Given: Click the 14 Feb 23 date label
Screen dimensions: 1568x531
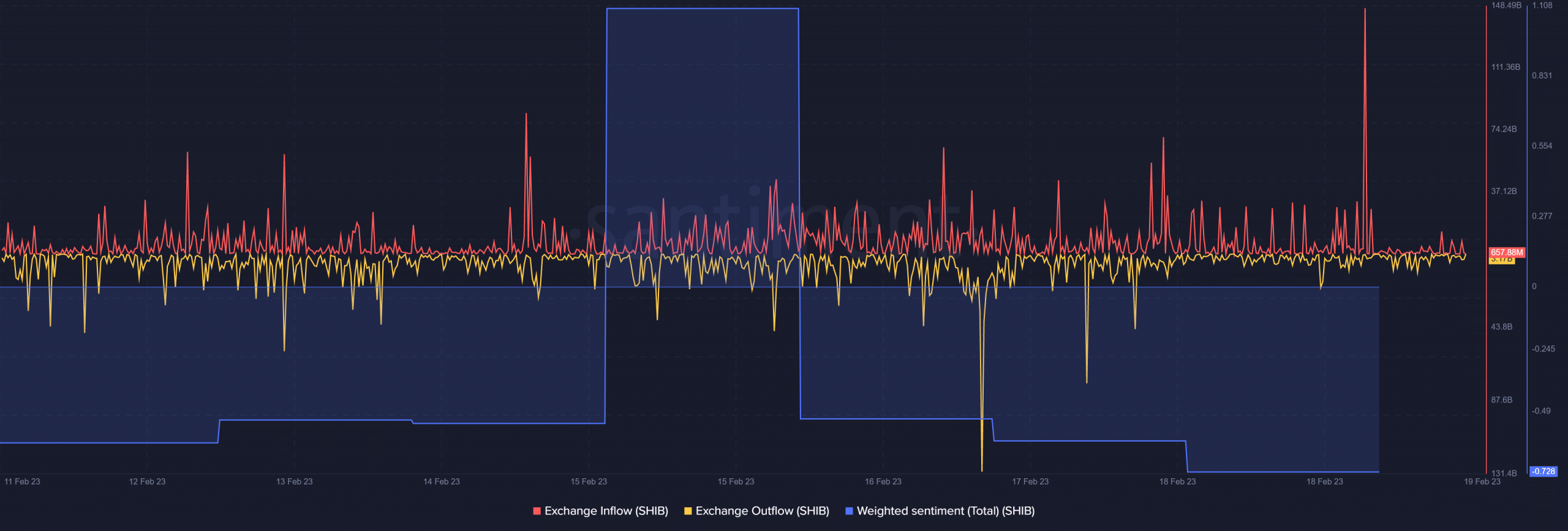Looking at the screenshot, I should coord(441,481).
